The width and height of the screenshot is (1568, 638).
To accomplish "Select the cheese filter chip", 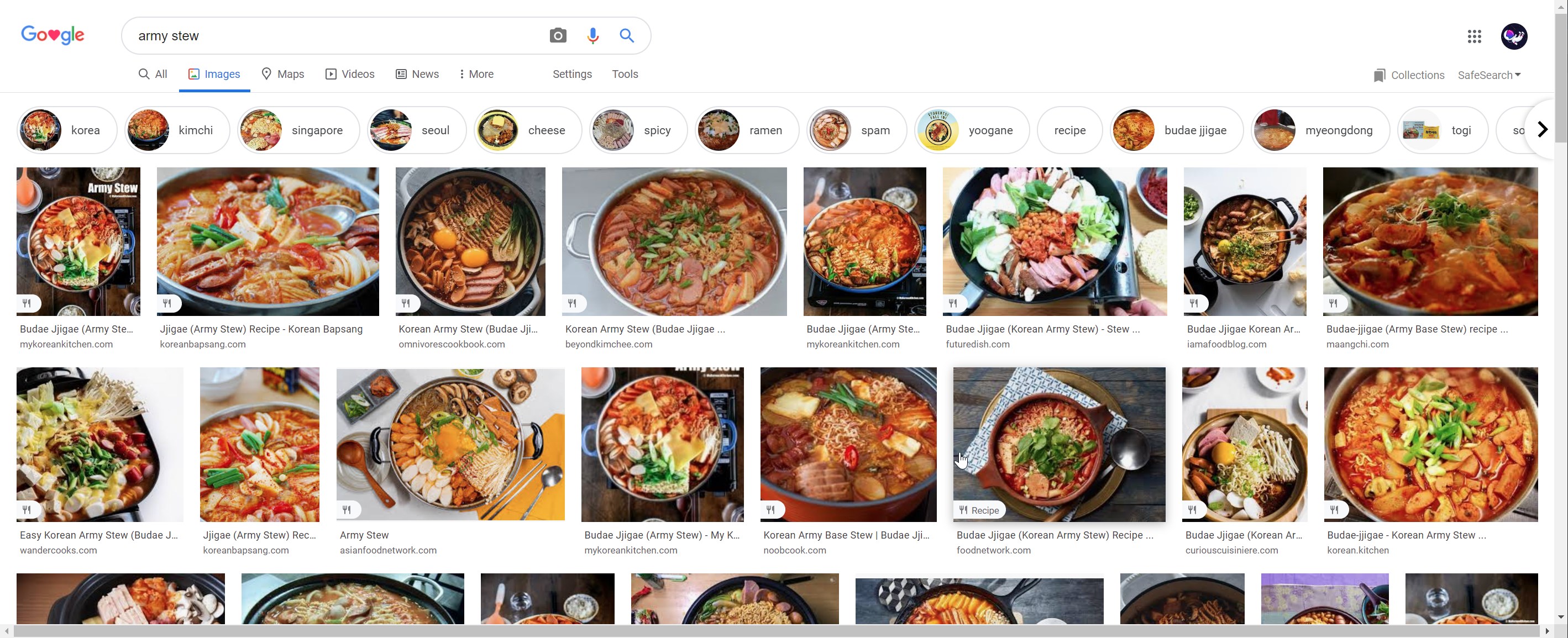I will pyautogui.click(x=528, y=130).
